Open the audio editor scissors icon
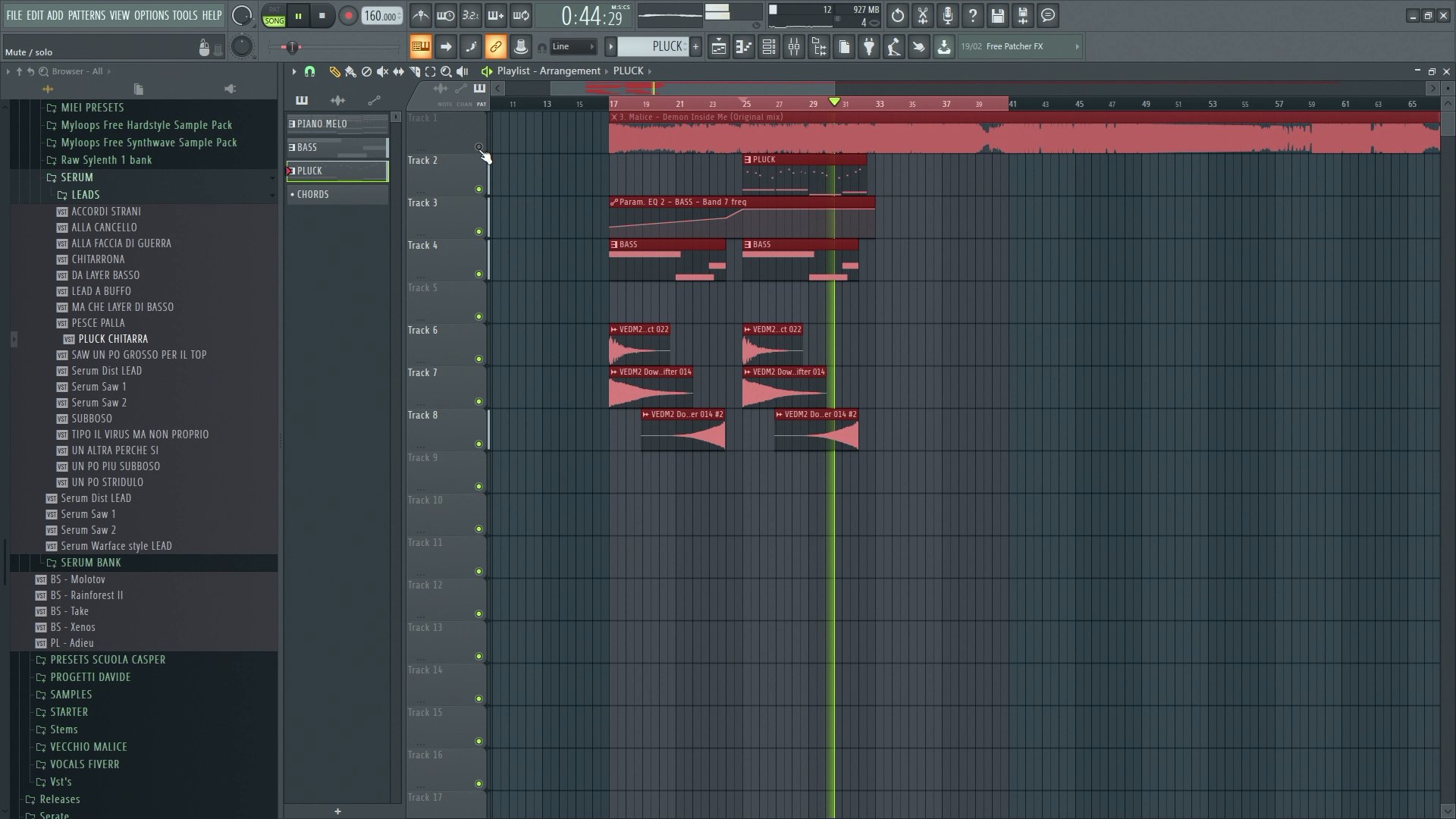The image size is (1456, 819). pyautogui.click(x=922, y=15)
